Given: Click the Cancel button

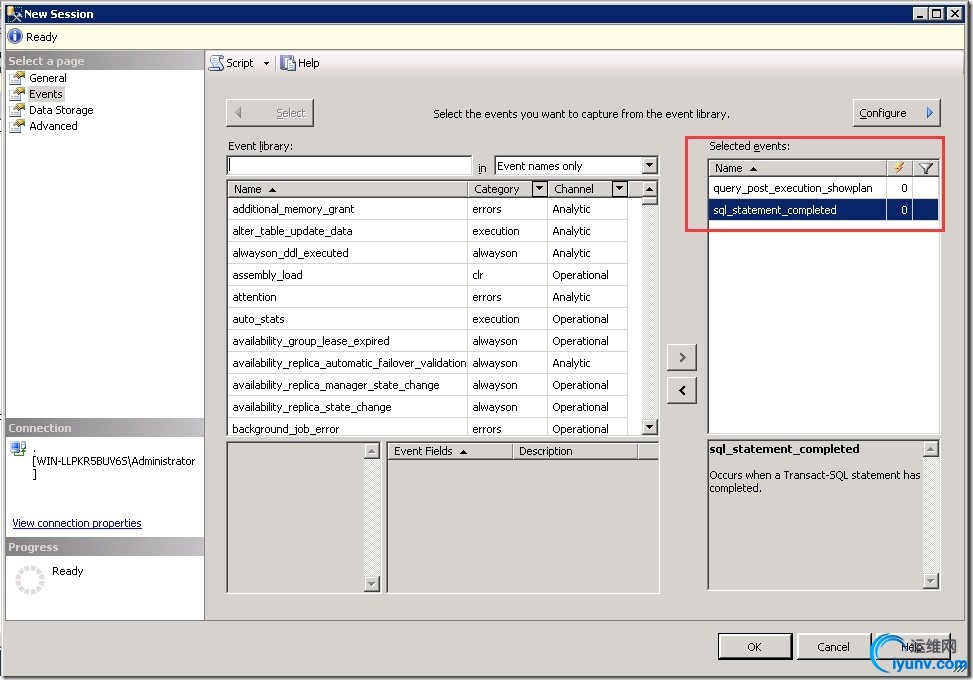Looking at the screenshot, I should pyautogui.click(x=833, y=646).
